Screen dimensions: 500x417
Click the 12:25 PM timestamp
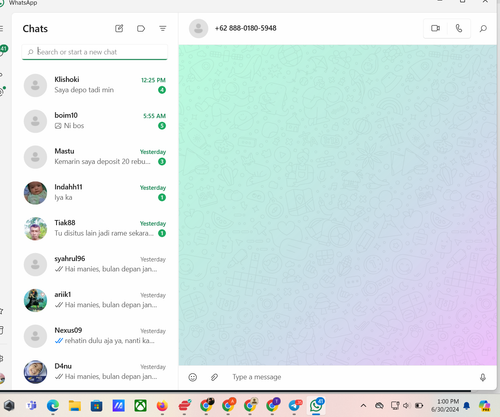pos(153,80)
